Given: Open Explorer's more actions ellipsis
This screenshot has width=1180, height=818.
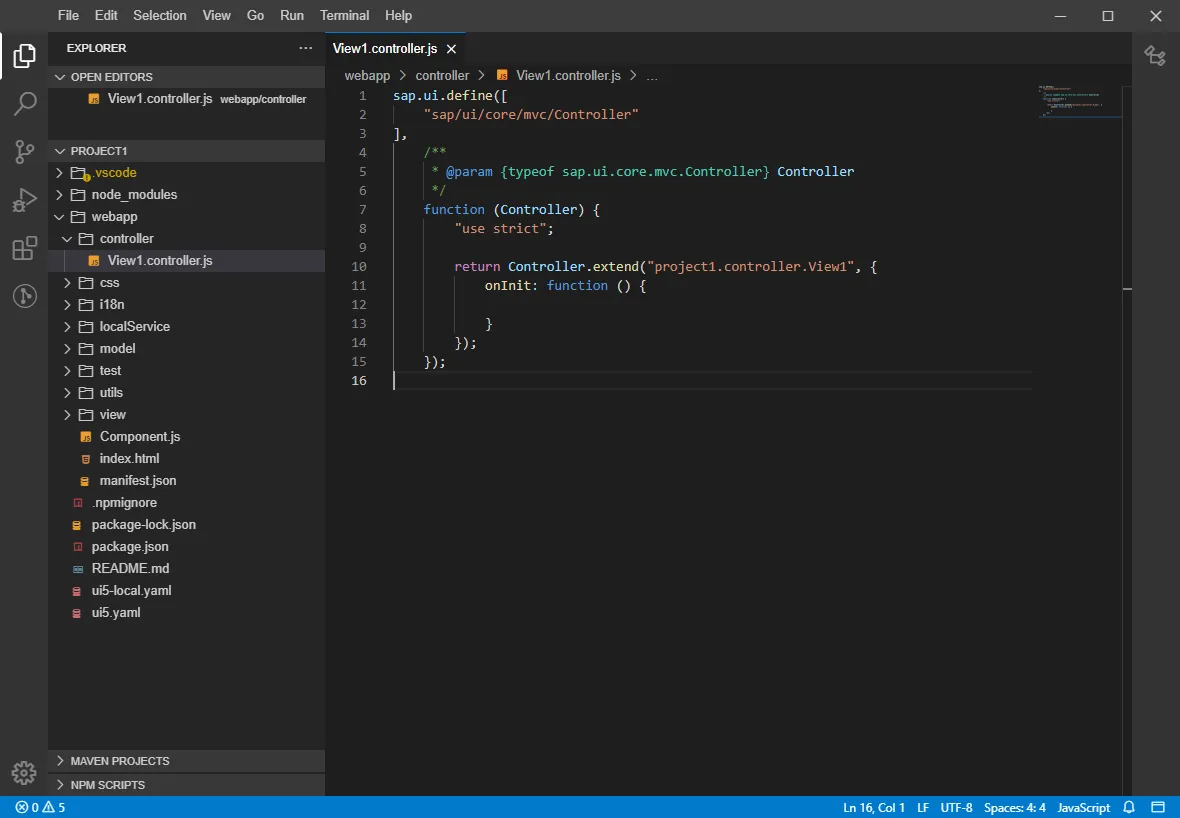Looking at the screenshot, I should [305, 48].
